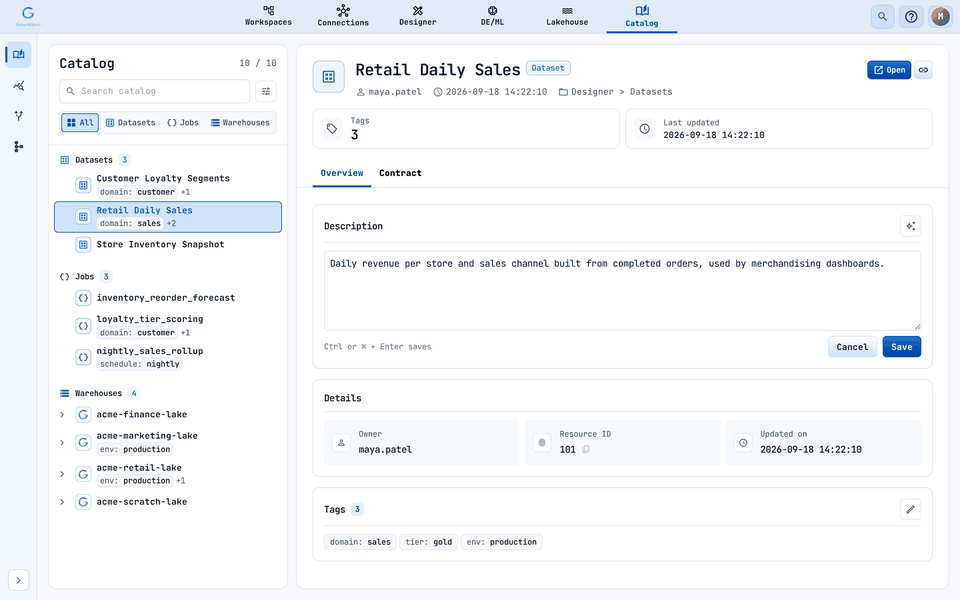Open Lakehouse in top navigation
Screen dimensions: 960x600
pyautogui.click(x=567, y=16)
